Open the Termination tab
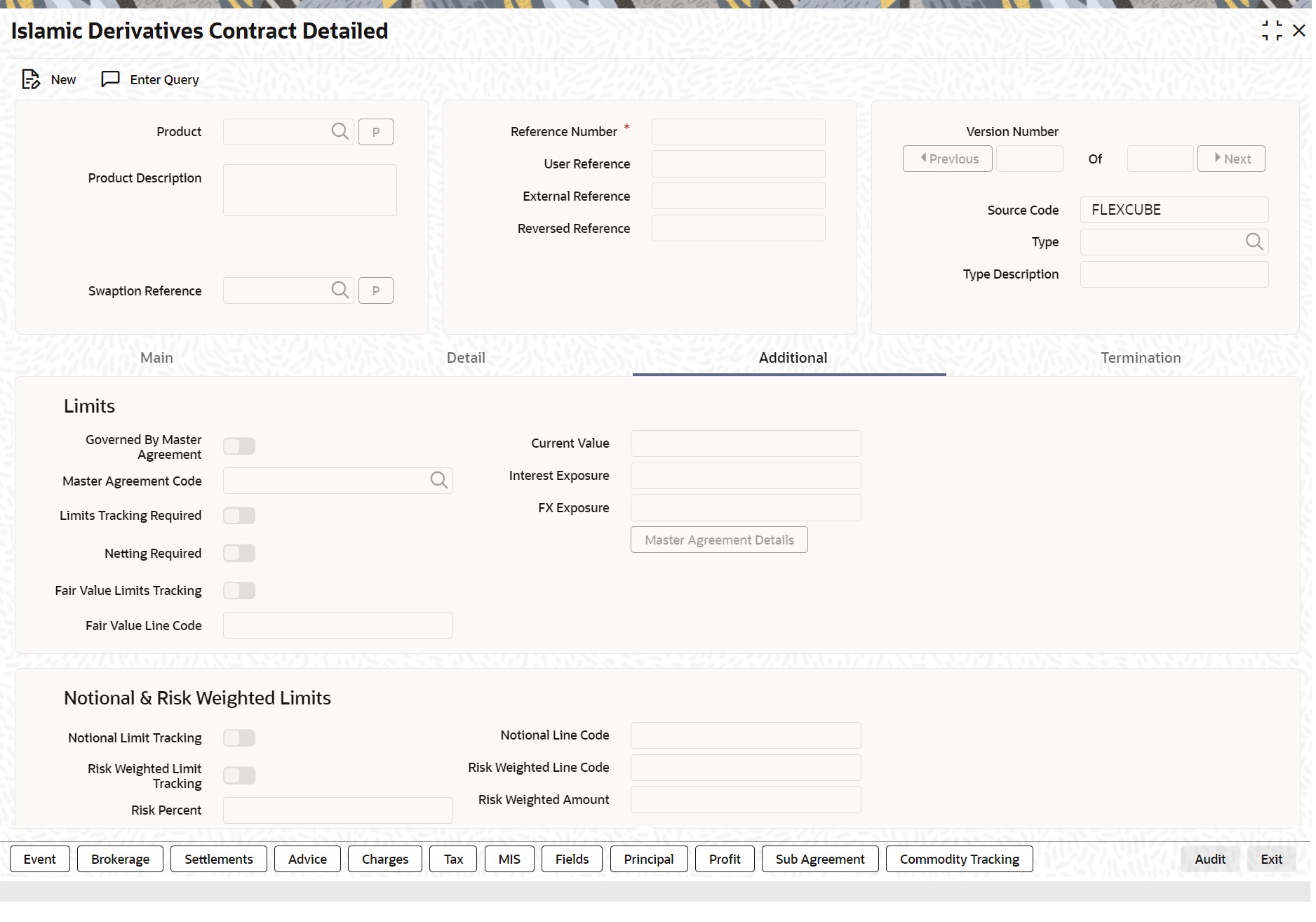 [1141, 358]
